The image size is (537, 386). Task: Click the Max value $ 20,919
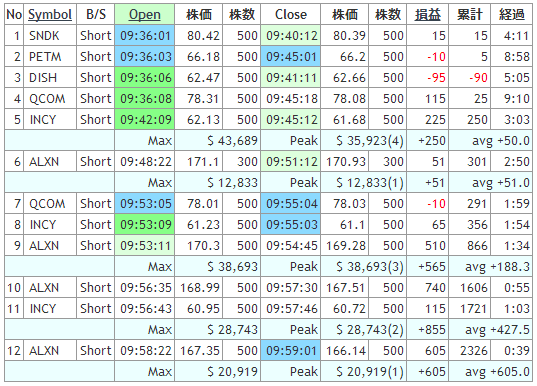(218, 372)
